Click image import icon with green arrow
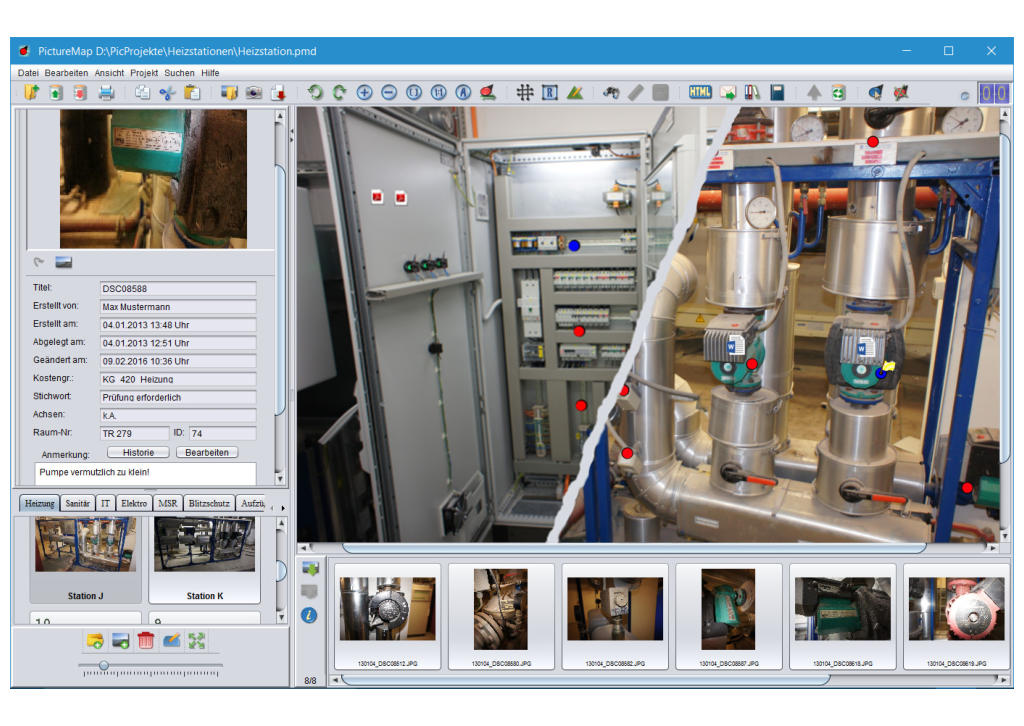Screen dimensions: 1024x726 310,568
